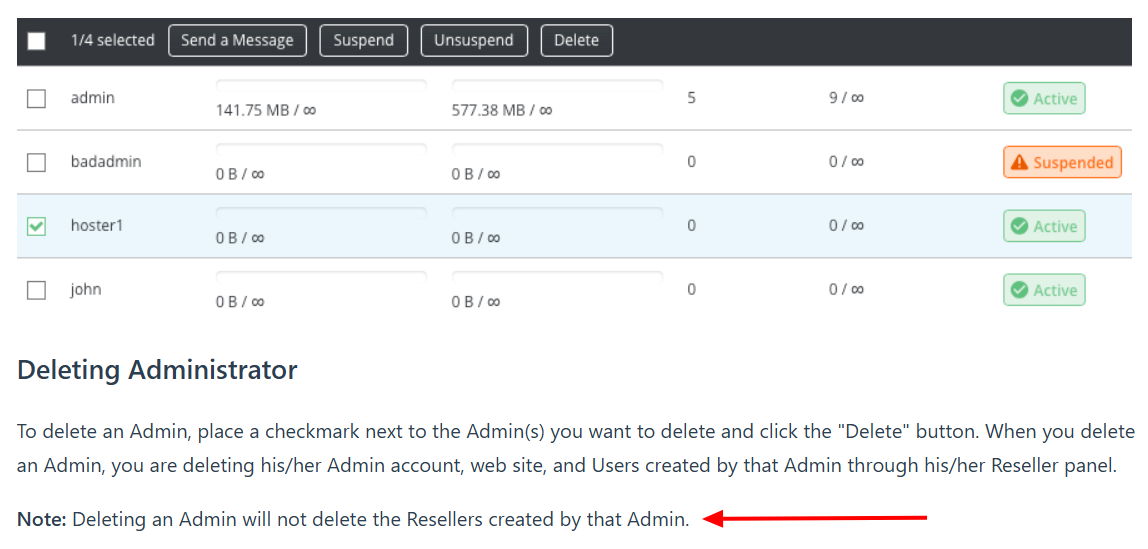Click the checkmark icon in john's Active badge
This screenshot has width=1148, height=549.
tap(1019, 291)
